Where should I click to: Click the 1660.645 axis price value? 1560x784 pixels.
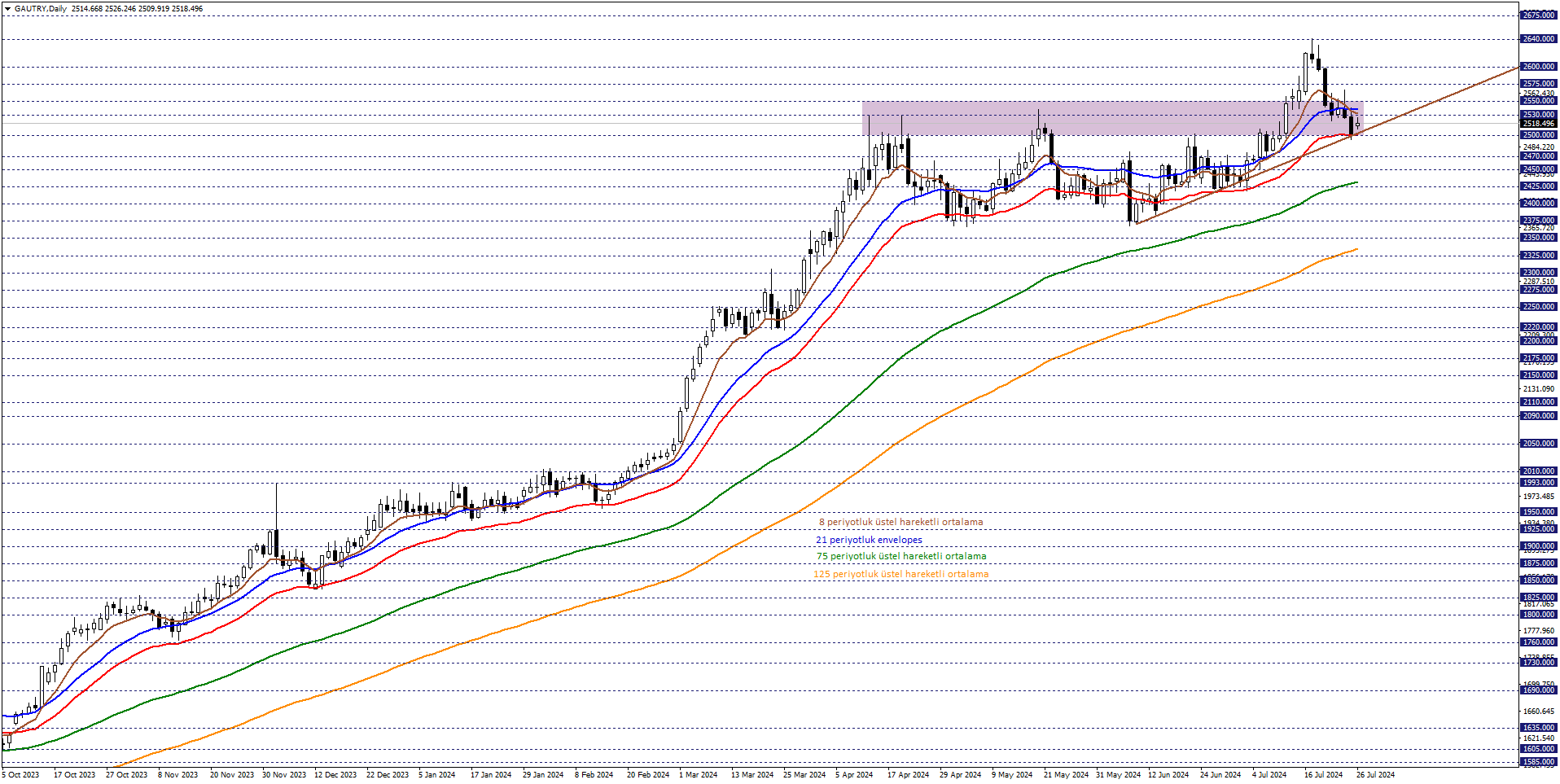1538,711
